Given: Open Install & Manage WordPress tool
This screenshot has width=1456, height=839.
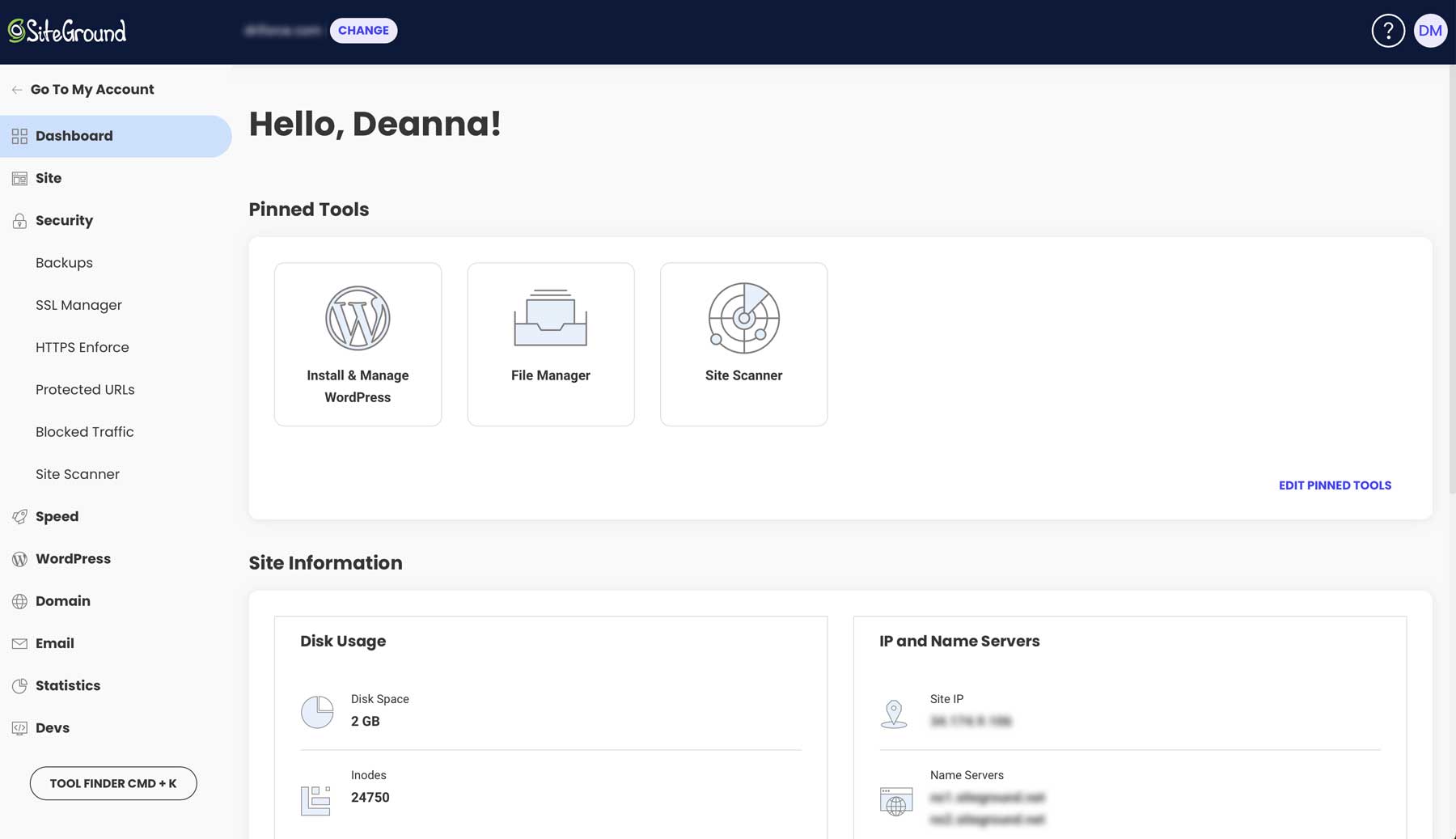Looking at the screenshot, I should (x=358, y=344).
